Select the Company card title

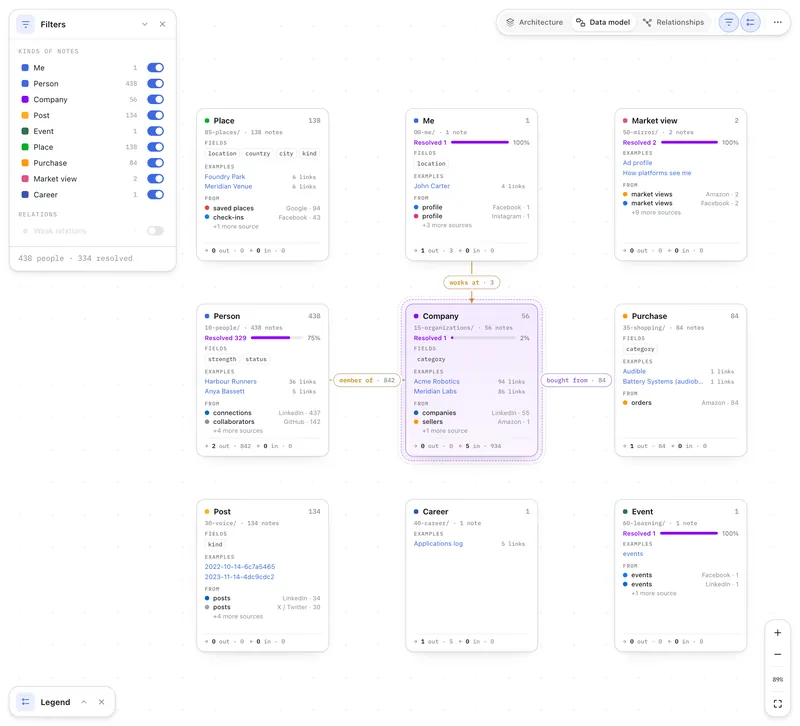click(440, 316)
